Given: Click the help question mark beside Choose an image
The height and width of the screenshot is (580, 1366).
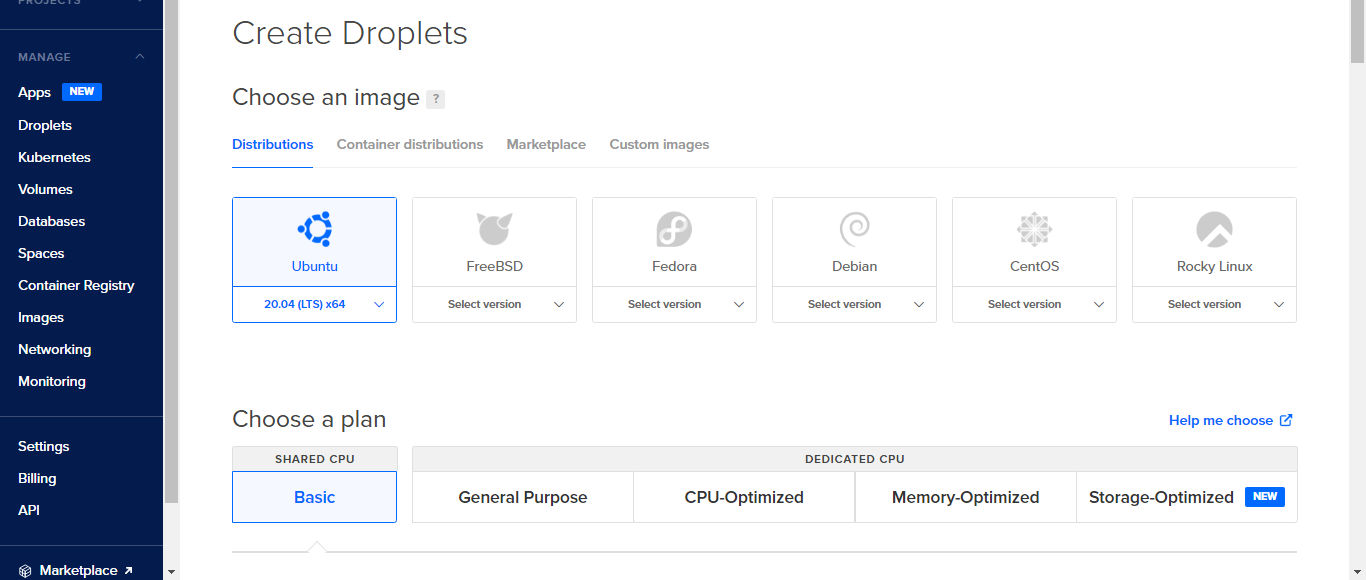Looking at the screenshot, I should [x=435, y=99].
